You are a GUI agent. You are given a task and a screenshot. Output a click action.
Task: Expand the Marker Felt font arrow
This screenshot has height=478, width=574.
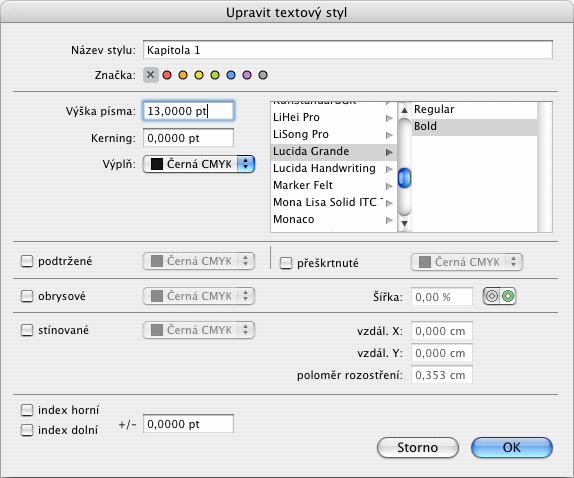click(389, 186)
